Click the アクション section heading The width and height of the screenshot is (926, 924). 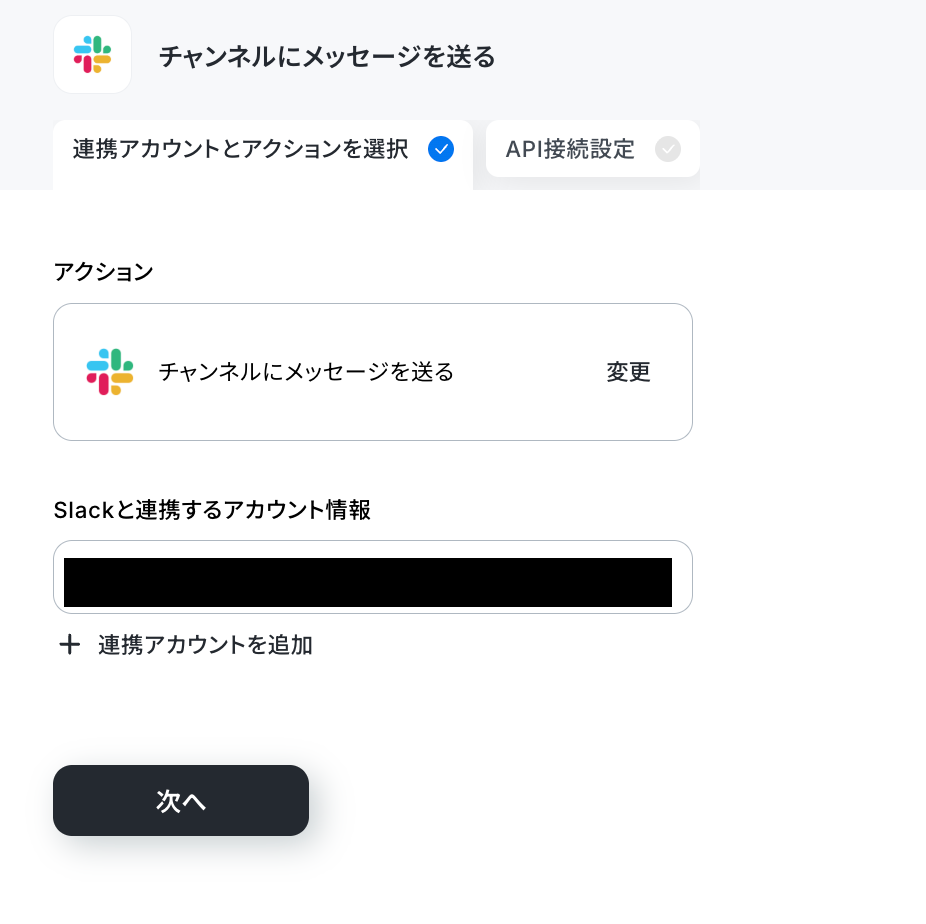pos(103,272)
